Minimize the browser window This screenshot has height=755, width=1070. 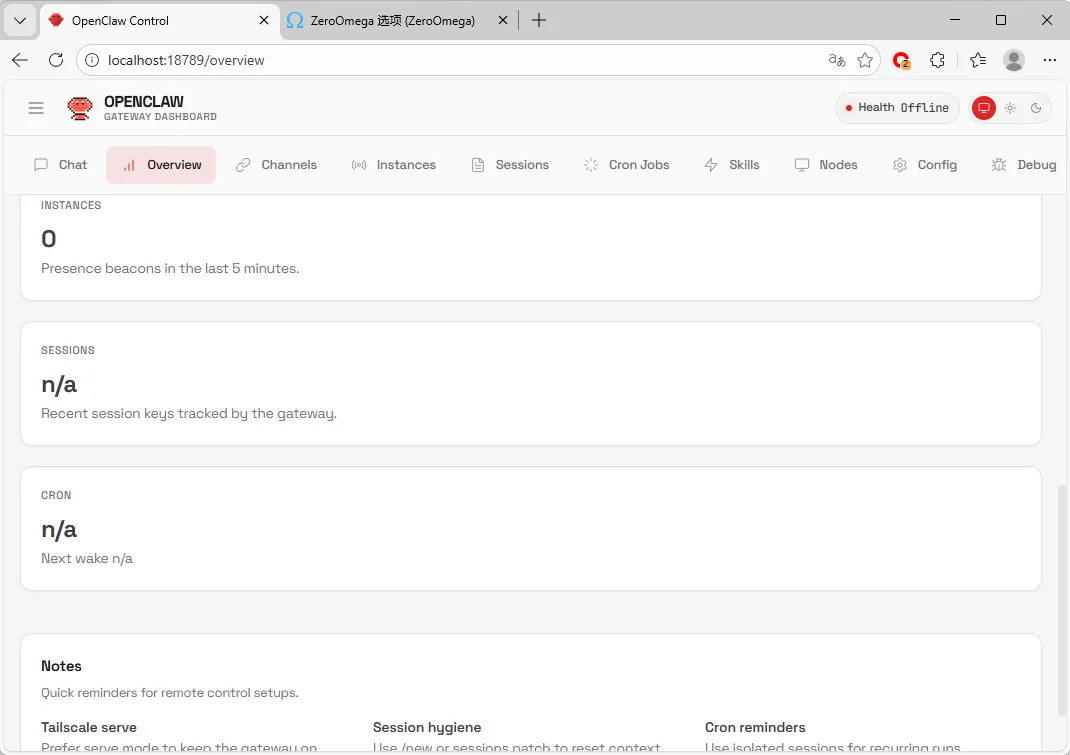pos(955,20)
